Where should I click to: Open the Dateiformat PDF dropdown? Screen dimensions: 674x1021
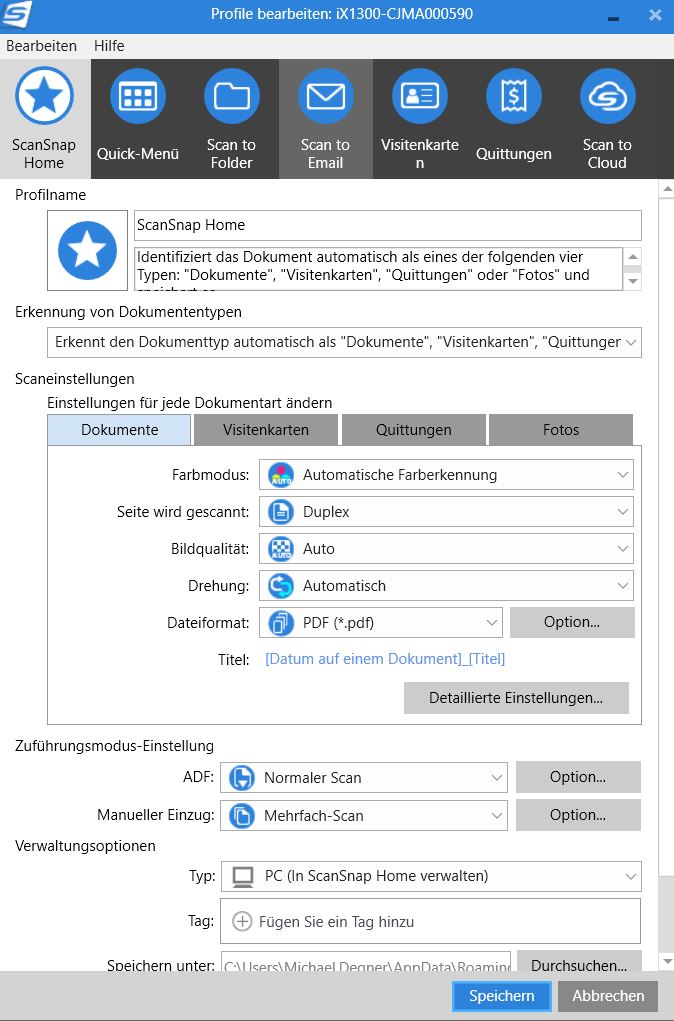[x=380, y=623]
